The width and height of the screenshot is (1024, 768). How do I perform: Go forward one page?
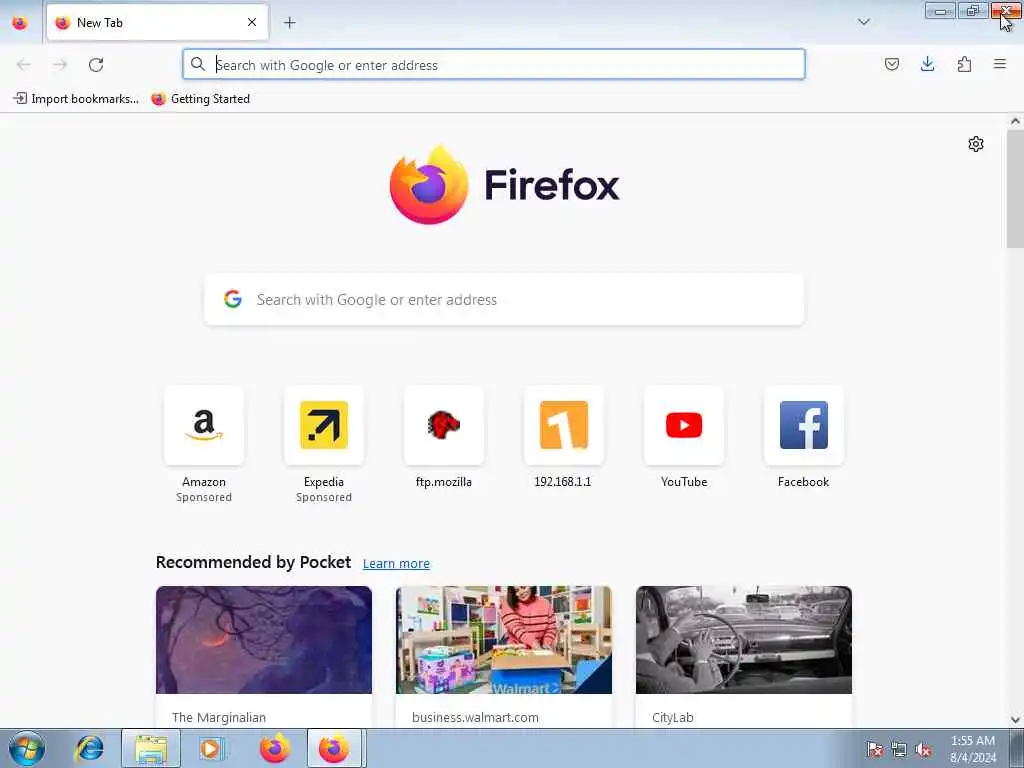[x=60, y=65]
